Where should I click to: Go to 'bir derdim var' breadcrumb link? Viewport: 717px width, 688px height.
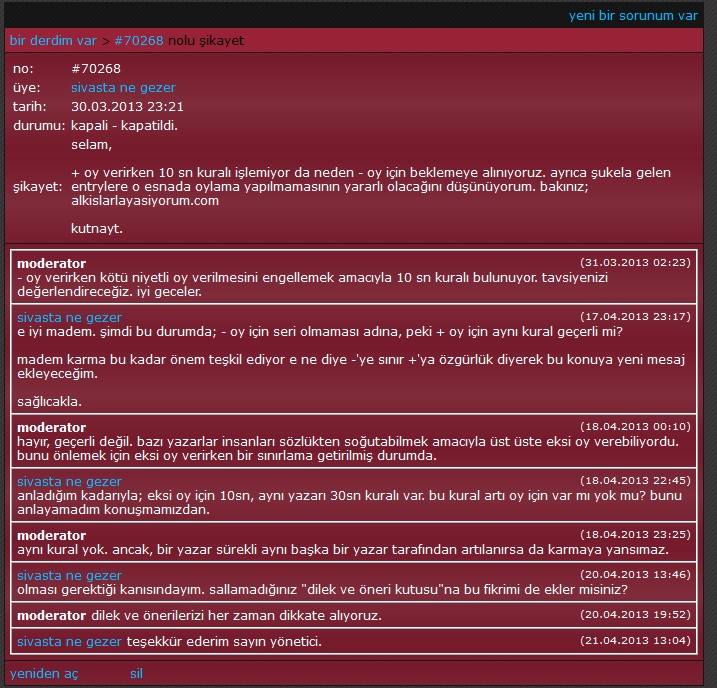click(53, 41)
